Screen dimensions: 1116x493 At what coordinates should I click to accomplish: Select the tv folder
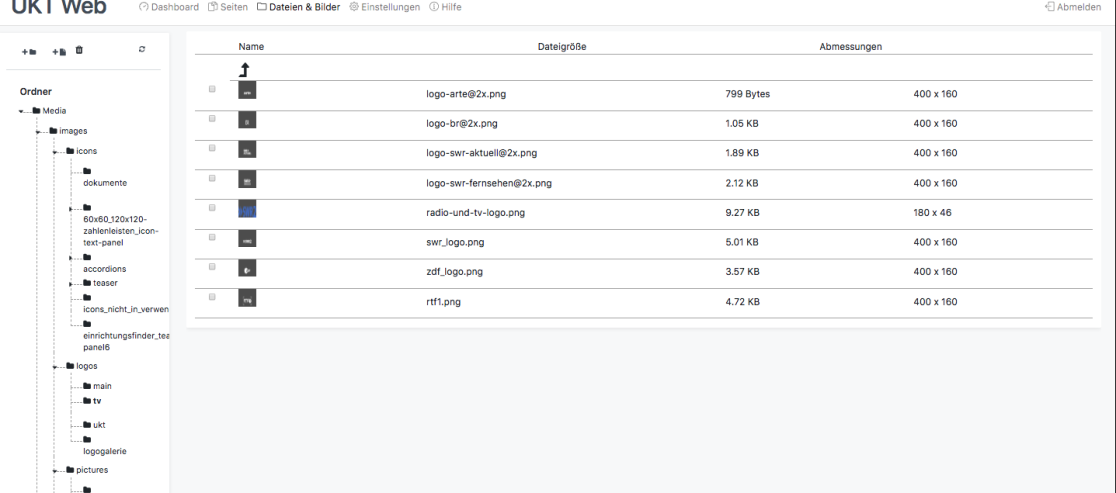click(x=93, y=401)
